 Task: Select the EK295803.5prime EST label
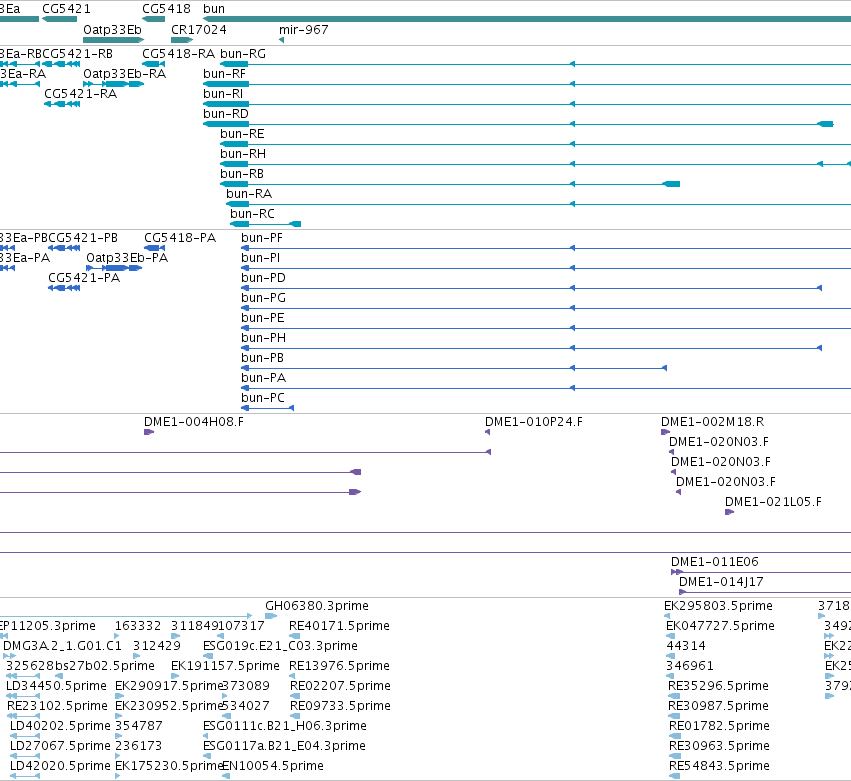(719, 606)
